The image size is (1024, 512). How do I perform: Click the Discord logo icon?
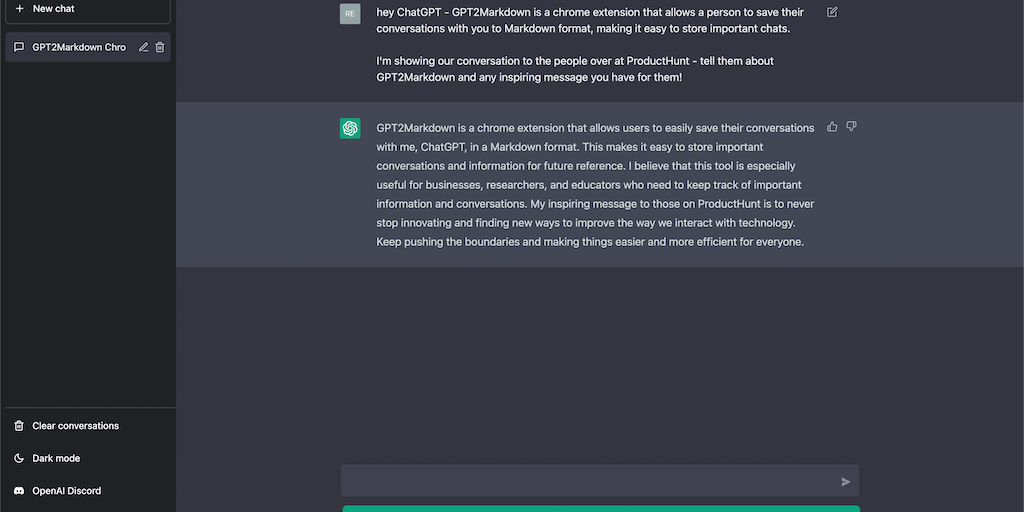19,491
